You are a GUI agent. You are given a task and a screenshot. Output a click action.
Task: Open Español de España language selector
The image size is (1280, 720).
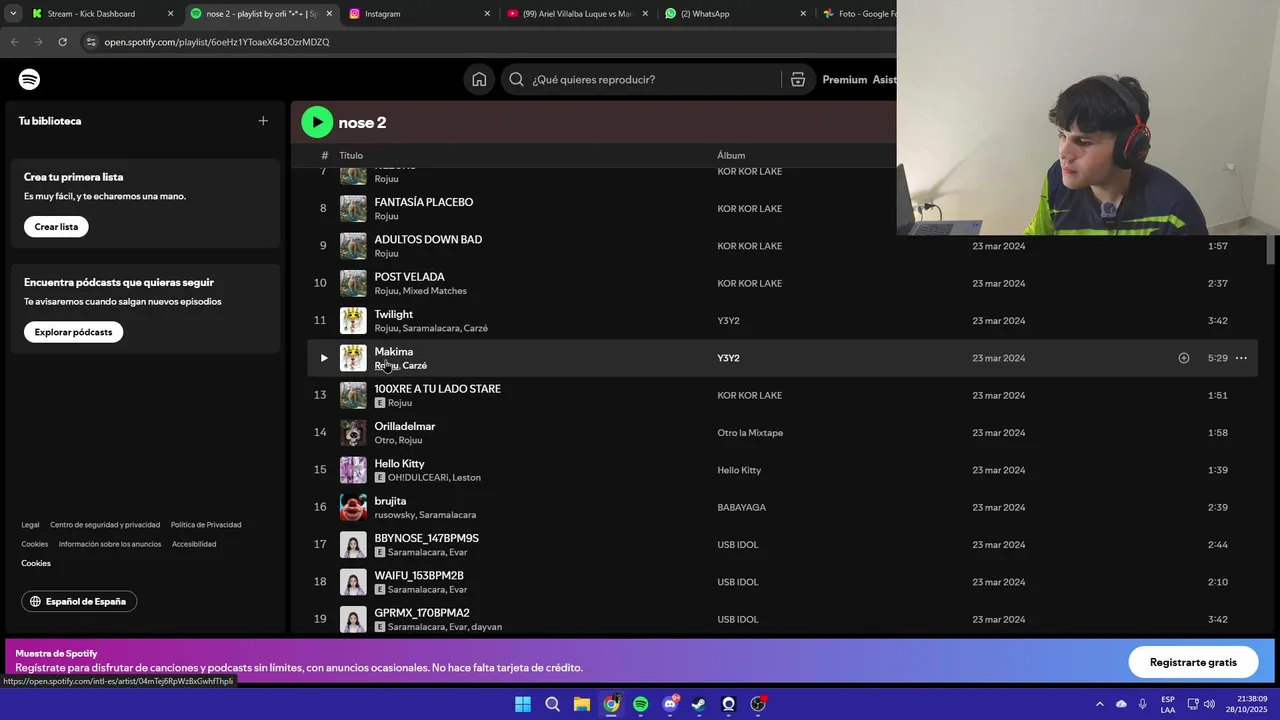click(79, 602)
